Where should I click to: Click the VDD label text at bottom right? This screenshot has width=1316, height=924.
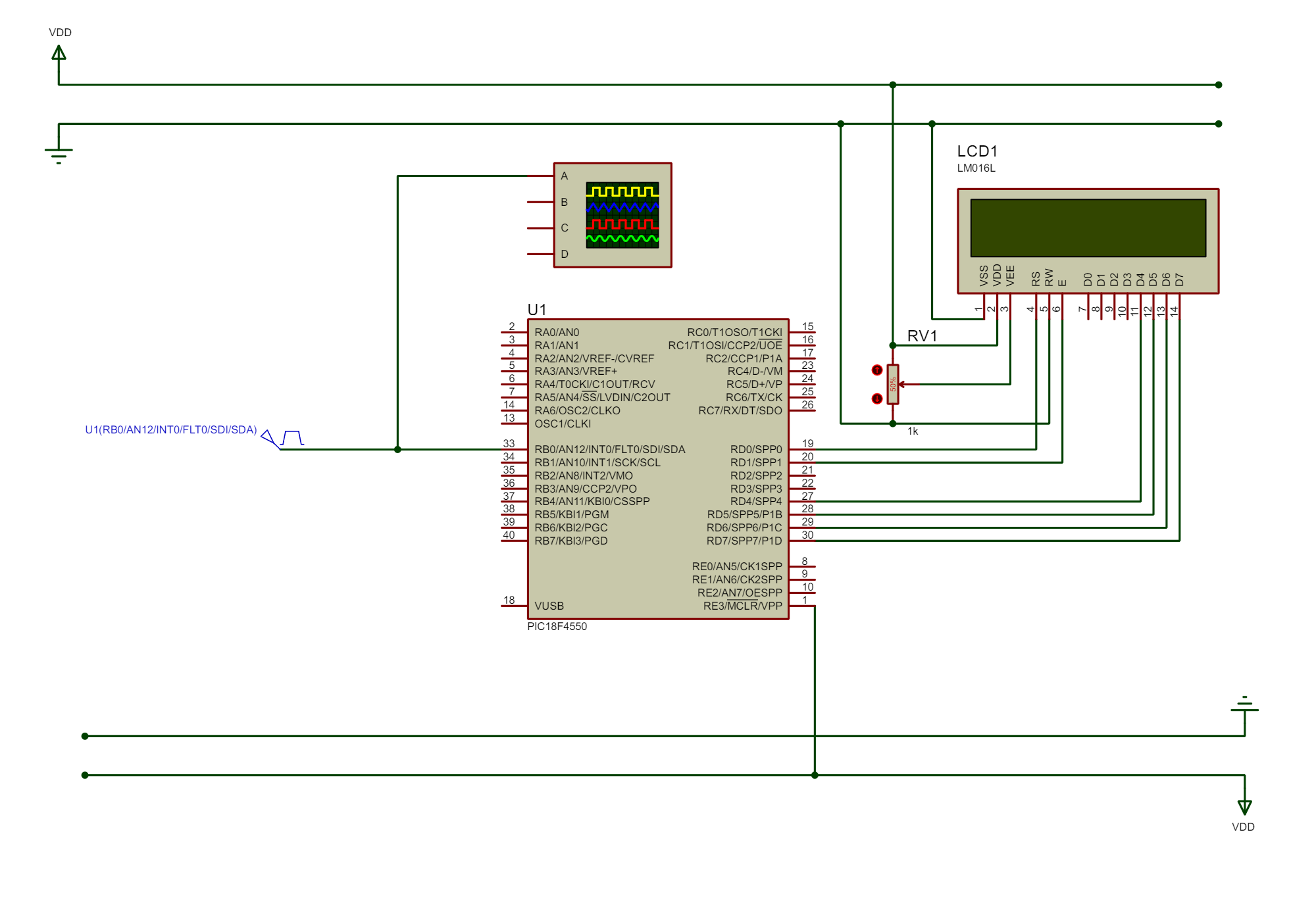(1243, 827)
